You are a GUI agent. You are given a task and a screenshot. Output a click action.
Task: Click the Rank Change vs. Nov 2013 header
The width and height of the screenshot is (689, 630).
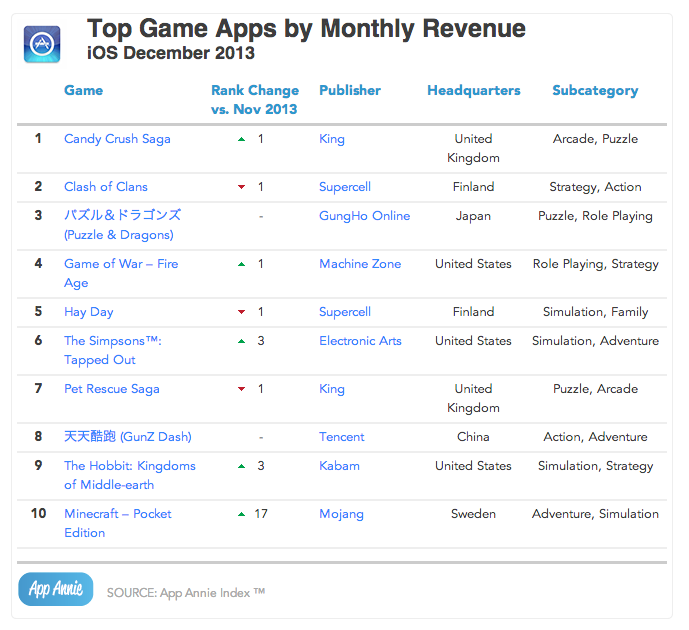tap(255, 100)
